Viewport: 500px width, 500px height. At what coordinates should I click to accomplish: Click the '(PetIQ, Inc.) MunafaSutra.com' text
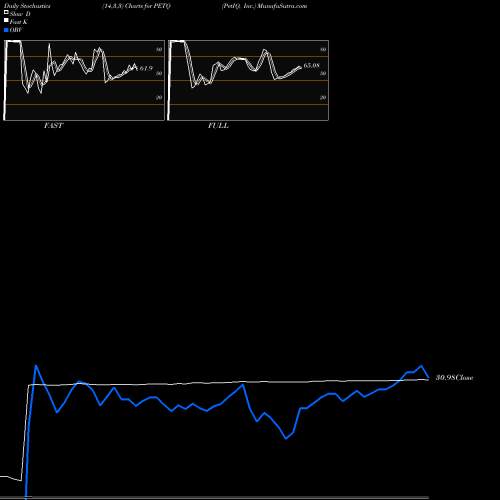click(264, 6)
